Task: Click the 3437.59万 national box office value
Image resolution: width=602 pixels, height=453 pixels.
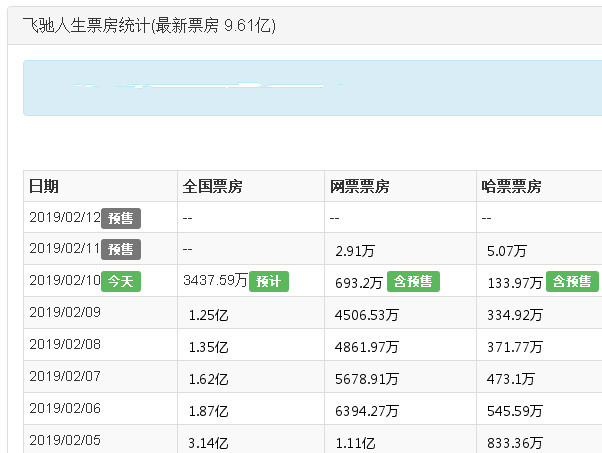Action: coord(215,280)
